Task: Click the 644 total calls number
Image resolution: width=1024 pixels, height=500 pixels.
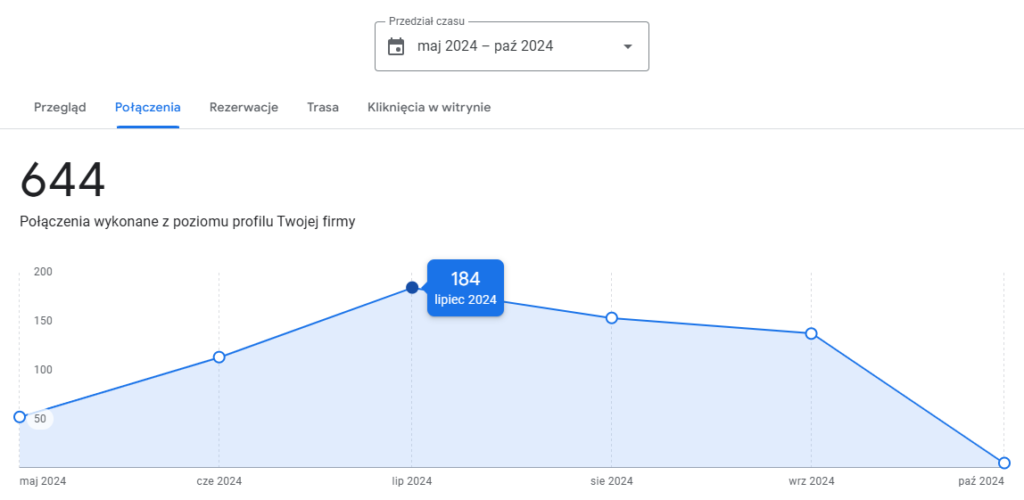Action: coord(62,181)
